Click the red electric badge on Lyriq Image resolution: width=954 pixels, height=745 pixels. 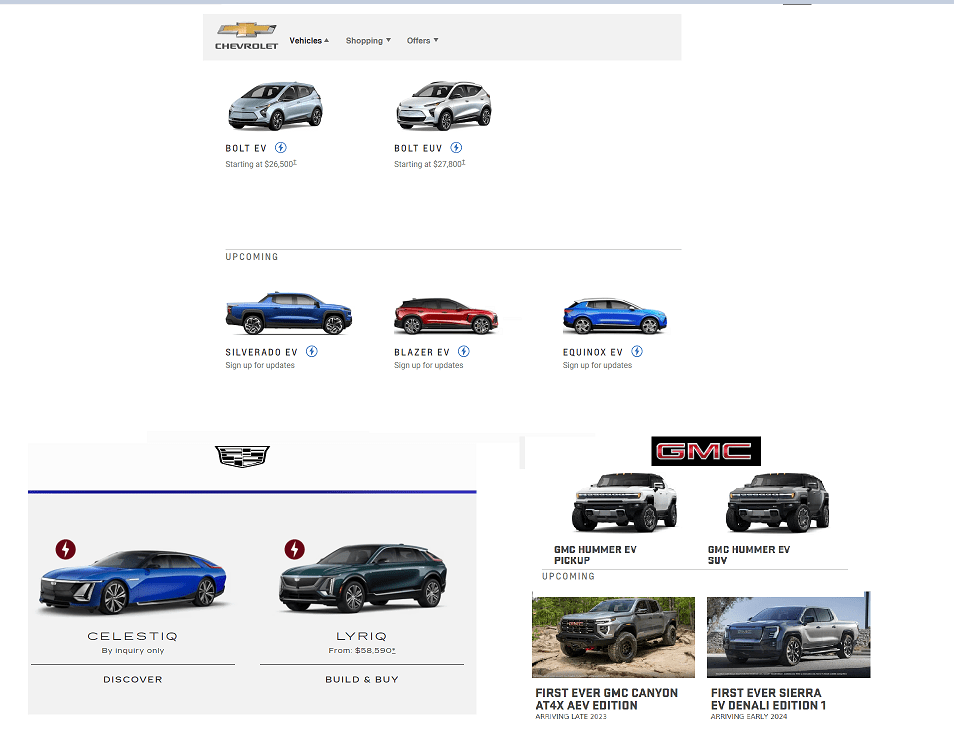coord(294,549)
